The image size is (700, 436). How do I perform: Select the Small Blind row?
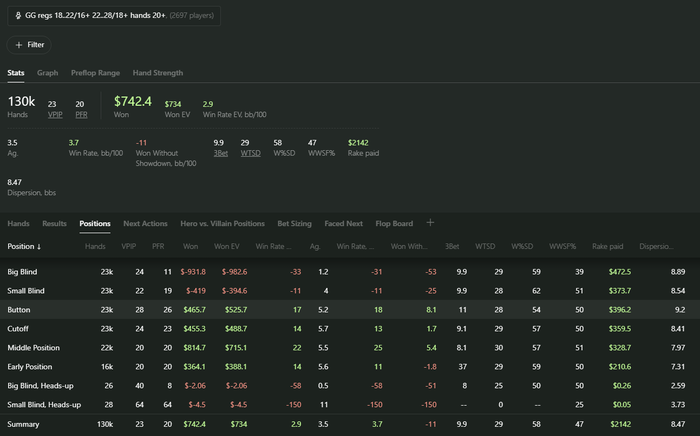350,291
